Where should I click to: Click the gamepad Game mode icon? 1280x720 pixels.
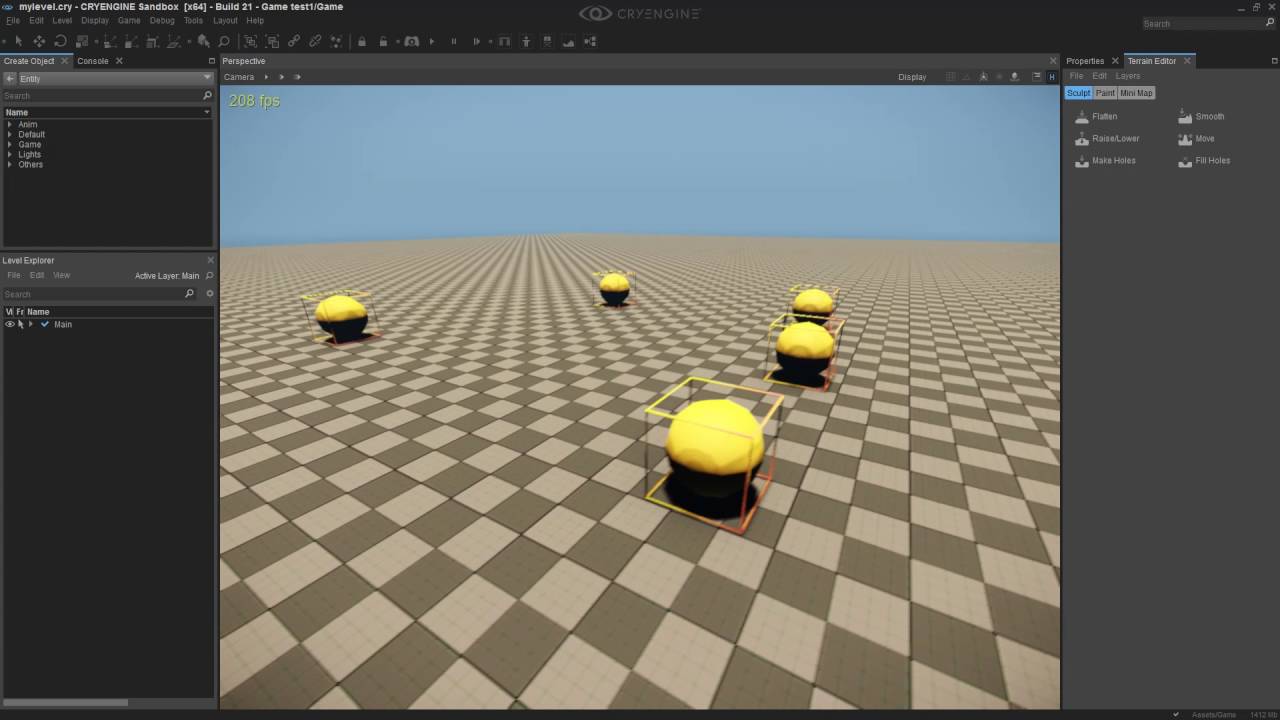click(411, 41)
